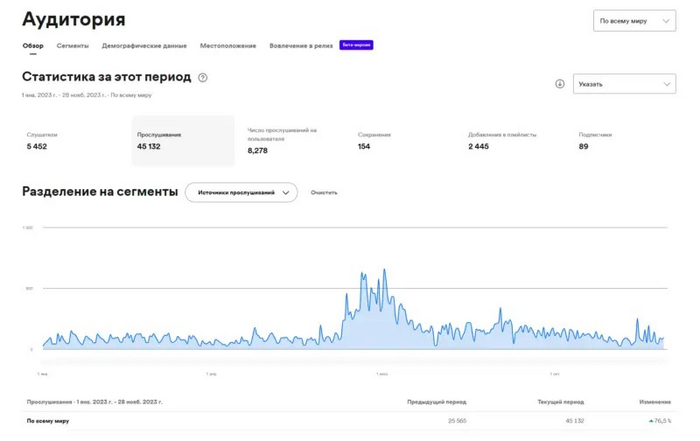Viewport: 700px width, 441px height.
Task: Pick the Добавления в плейлисты card
Action: (x=514, y=141)
